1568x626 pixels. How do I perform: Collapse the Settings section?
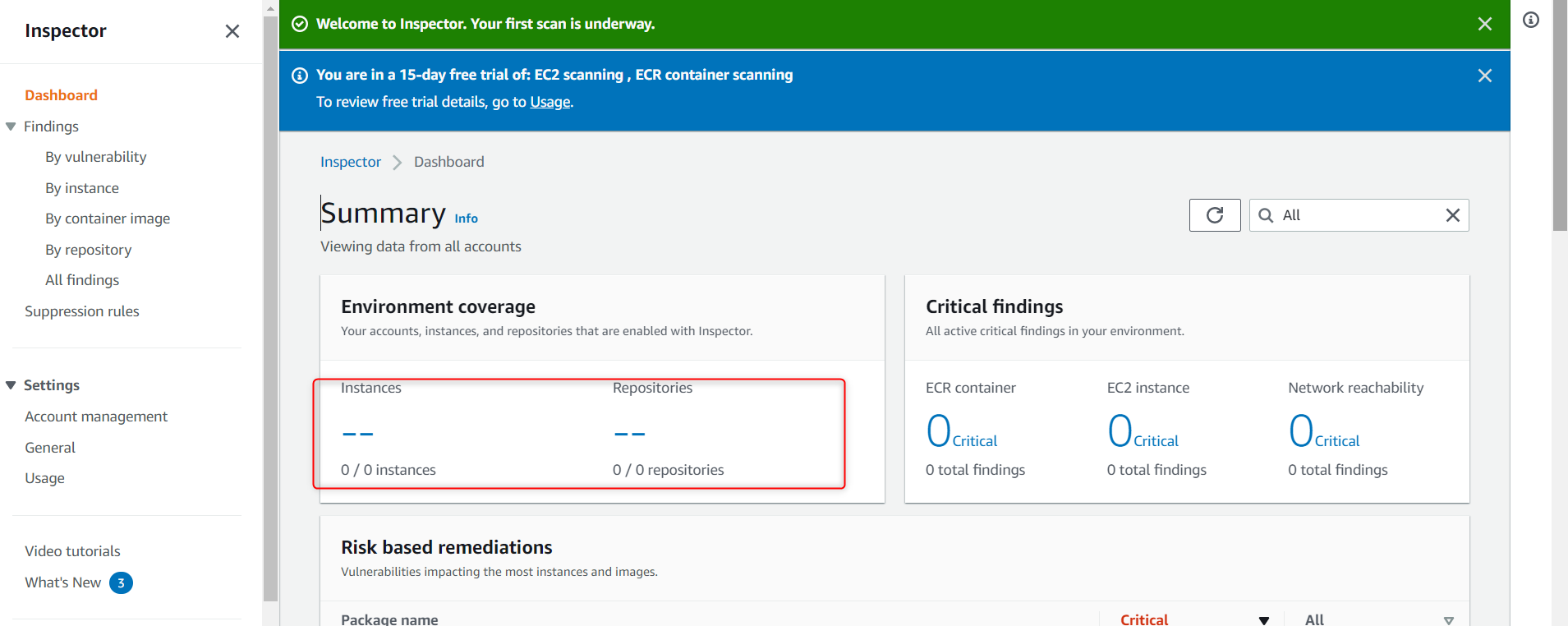coord(11,385)
